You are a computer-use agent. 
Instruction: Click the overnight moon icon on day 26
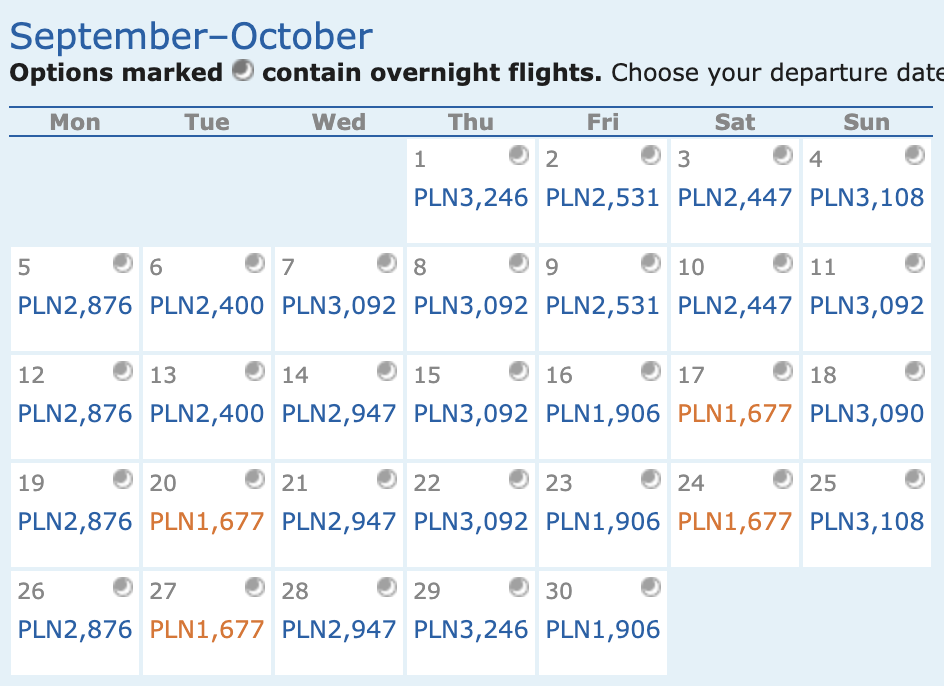[123, 587]
